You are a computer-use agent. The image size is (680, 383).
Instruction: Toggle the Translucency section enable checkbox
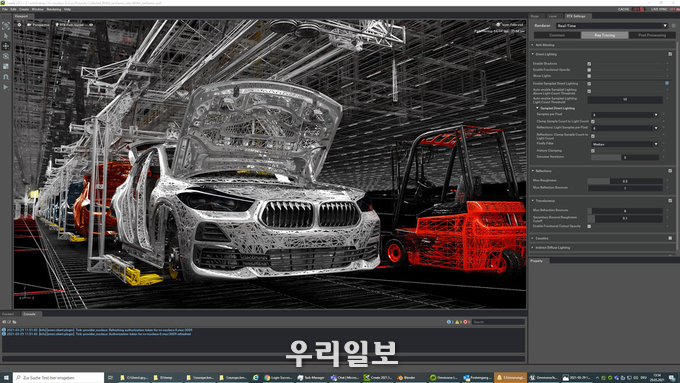pyautogui.click(x=670, y=201)
